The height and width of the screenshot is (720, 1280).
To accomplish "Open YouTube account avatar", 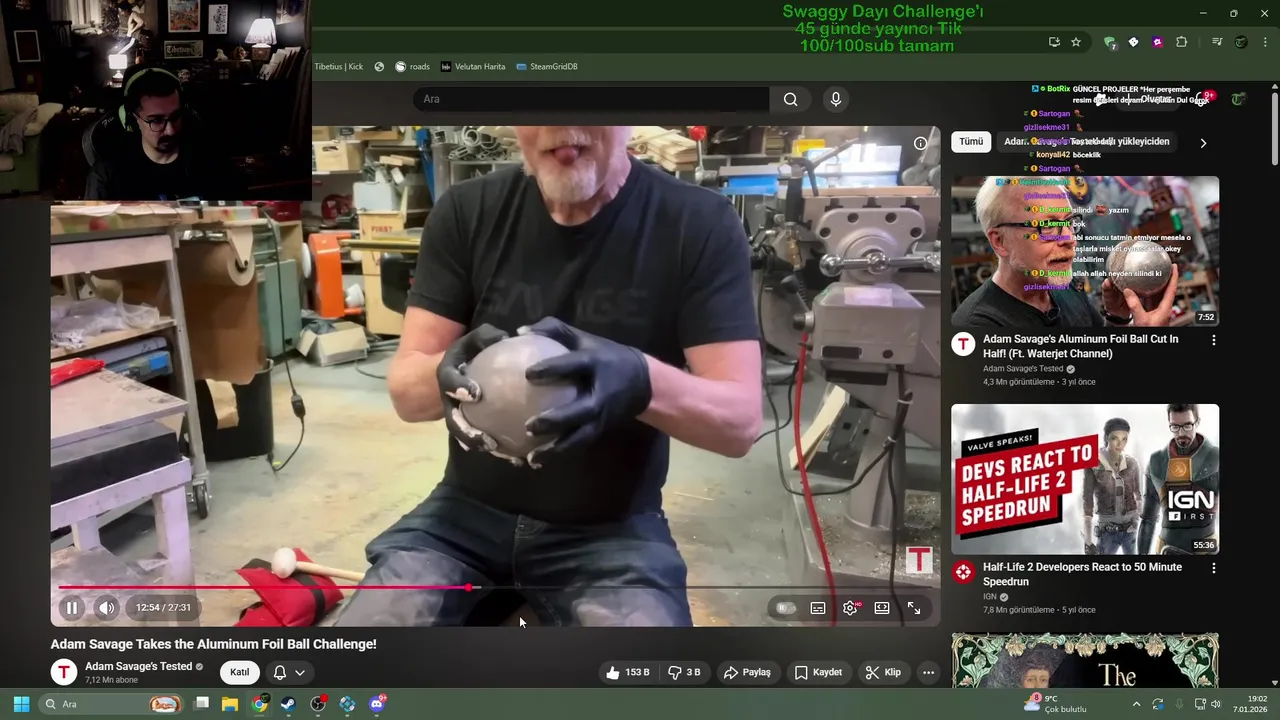I will (x=1238, y=99).
